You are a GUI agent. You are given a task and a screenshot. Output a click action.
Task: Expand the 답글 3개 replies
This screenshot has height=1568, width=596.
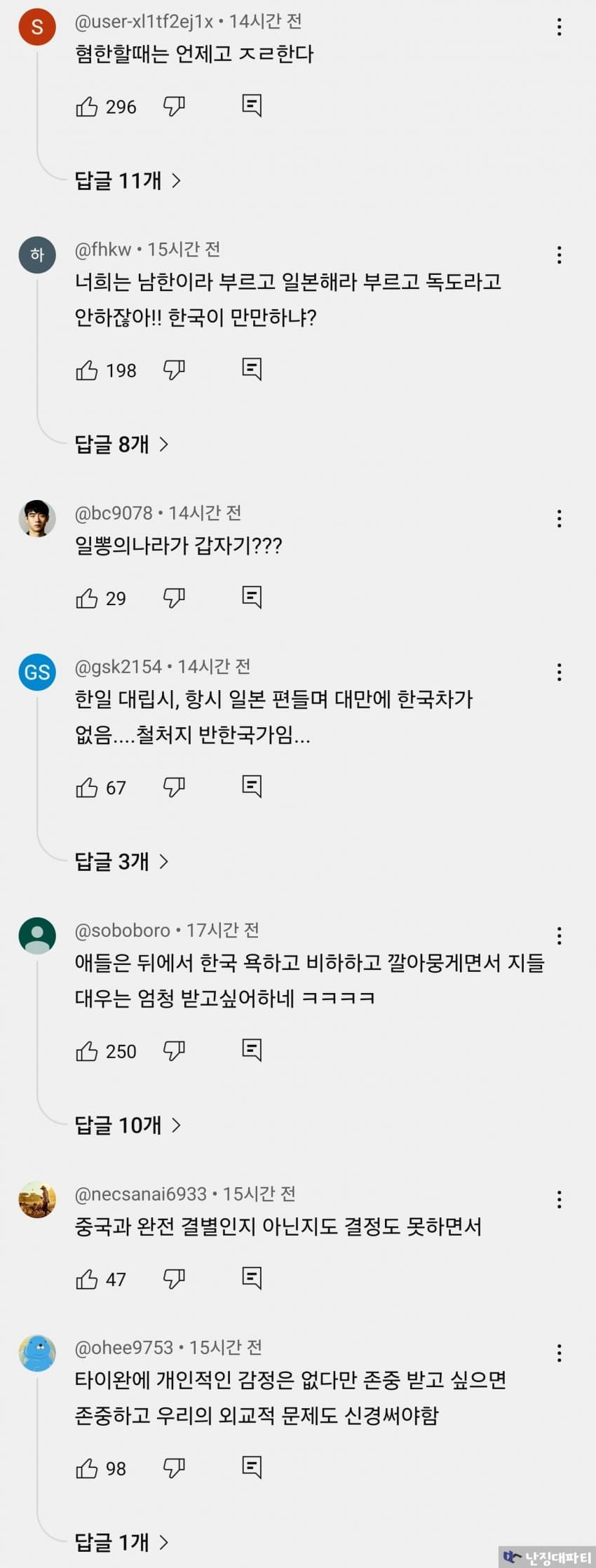tap(121, 861)
